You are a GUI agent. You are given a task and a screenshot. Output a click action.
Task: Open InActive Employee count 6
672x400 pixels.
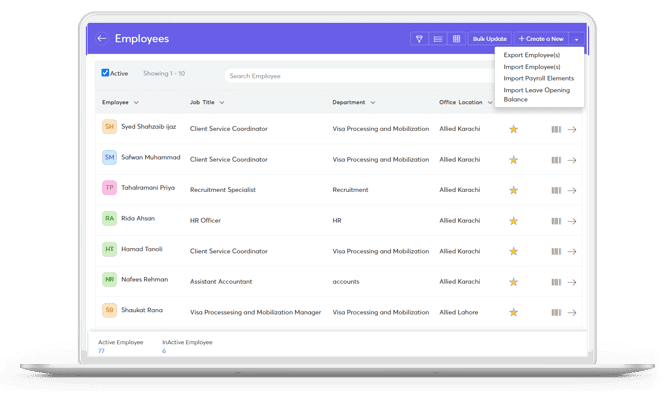click(164, 351)
